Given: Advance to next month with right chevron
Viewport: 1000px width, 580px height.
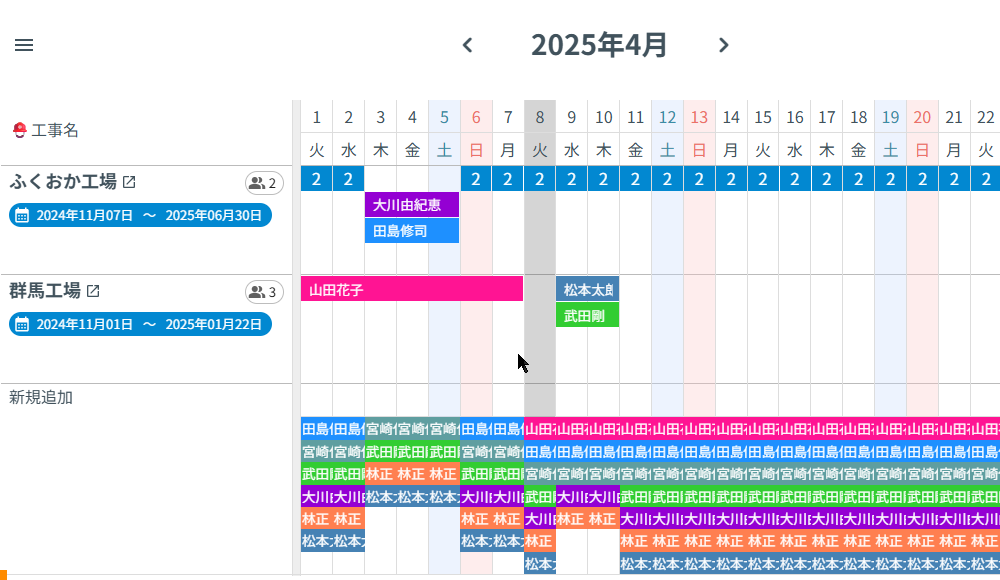Looking at the screenshot, I should click(x=723, y=45).
